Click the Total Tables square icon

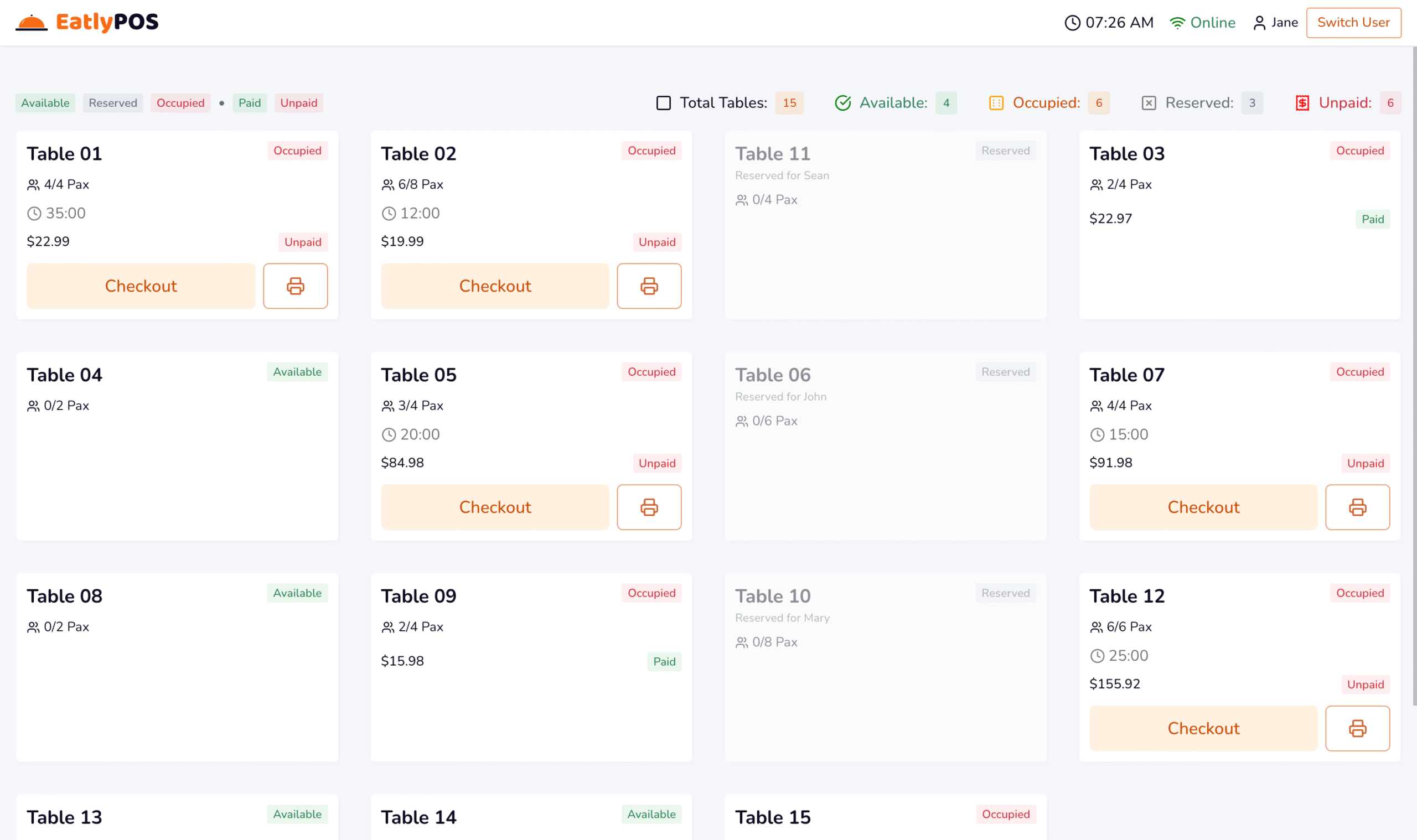664,103
